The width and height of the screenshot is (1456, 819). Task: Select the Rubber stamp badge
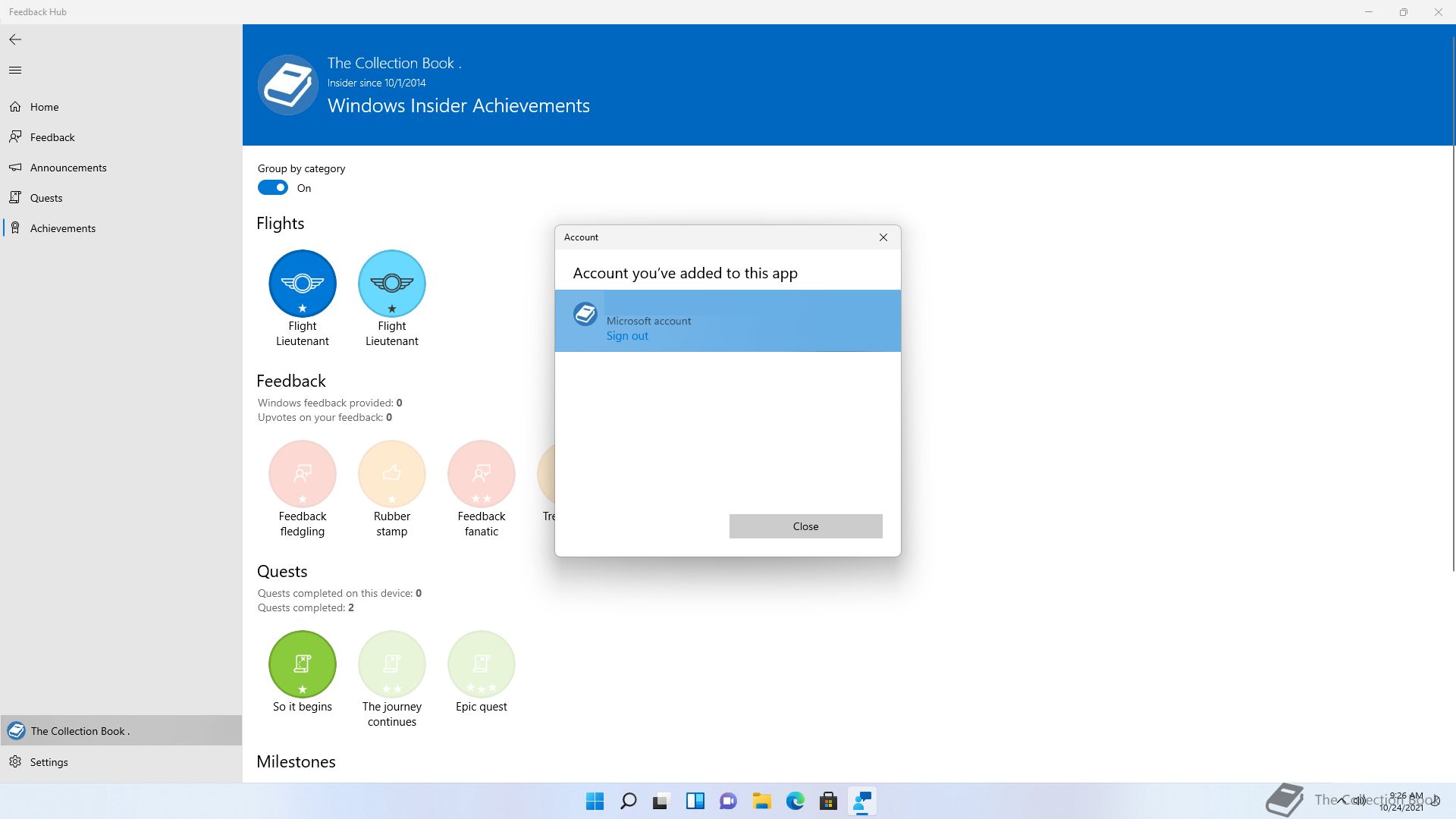(392, 474)
